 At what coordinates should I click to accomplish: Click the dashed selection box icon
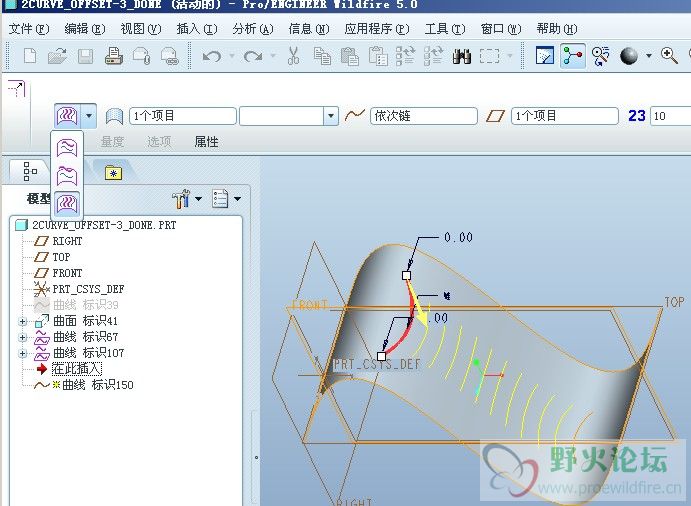pyautogui.click(x=490, y=56)
